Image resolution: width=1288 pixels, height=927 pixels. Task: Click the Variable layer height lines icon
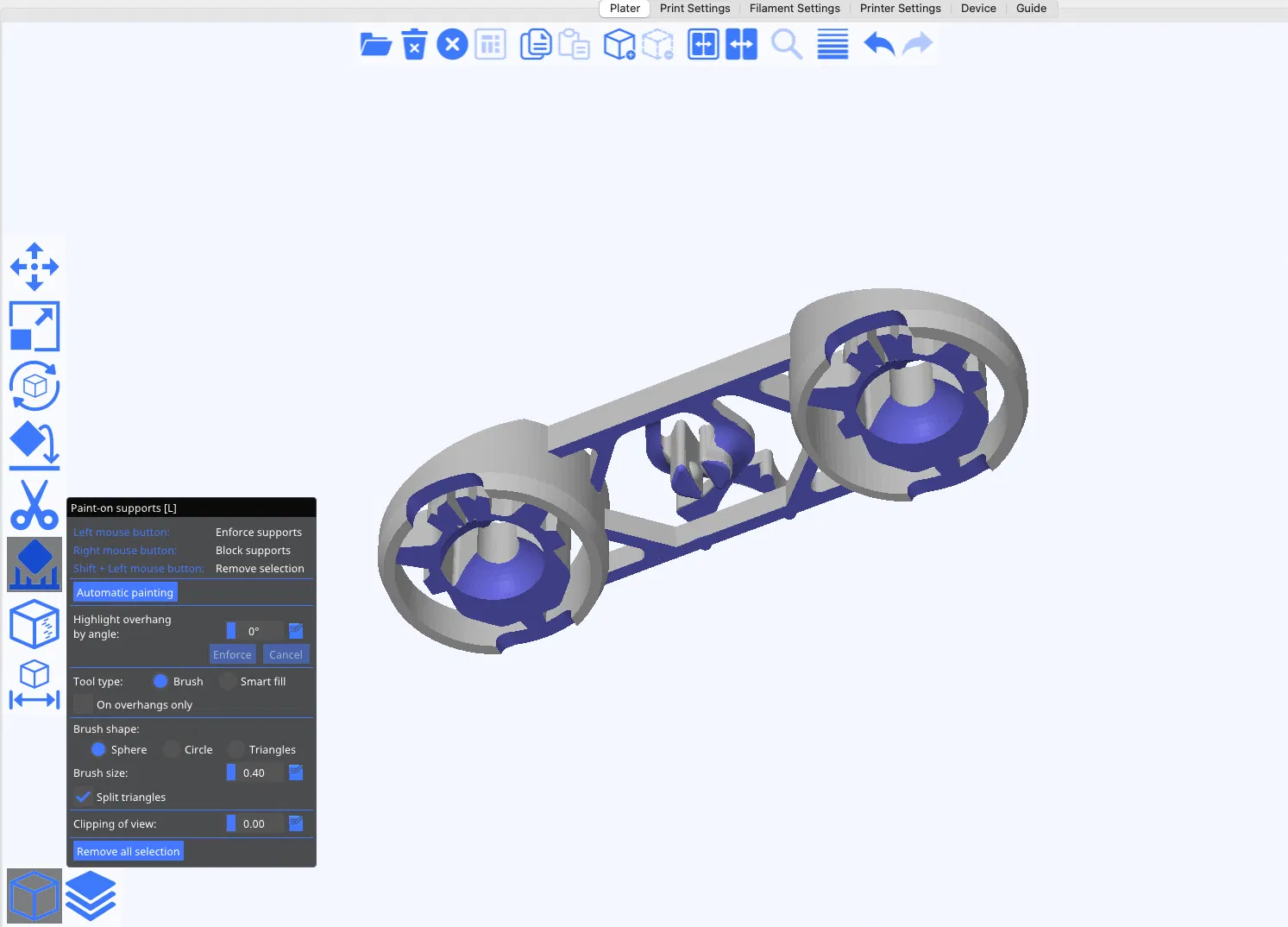832,44
